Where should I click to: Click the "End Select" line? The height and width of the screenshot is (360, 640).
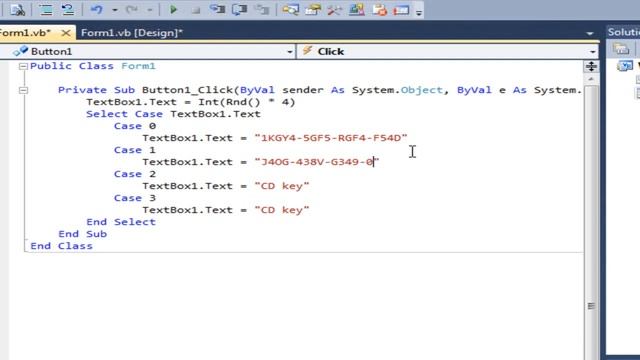click(121, 222)
